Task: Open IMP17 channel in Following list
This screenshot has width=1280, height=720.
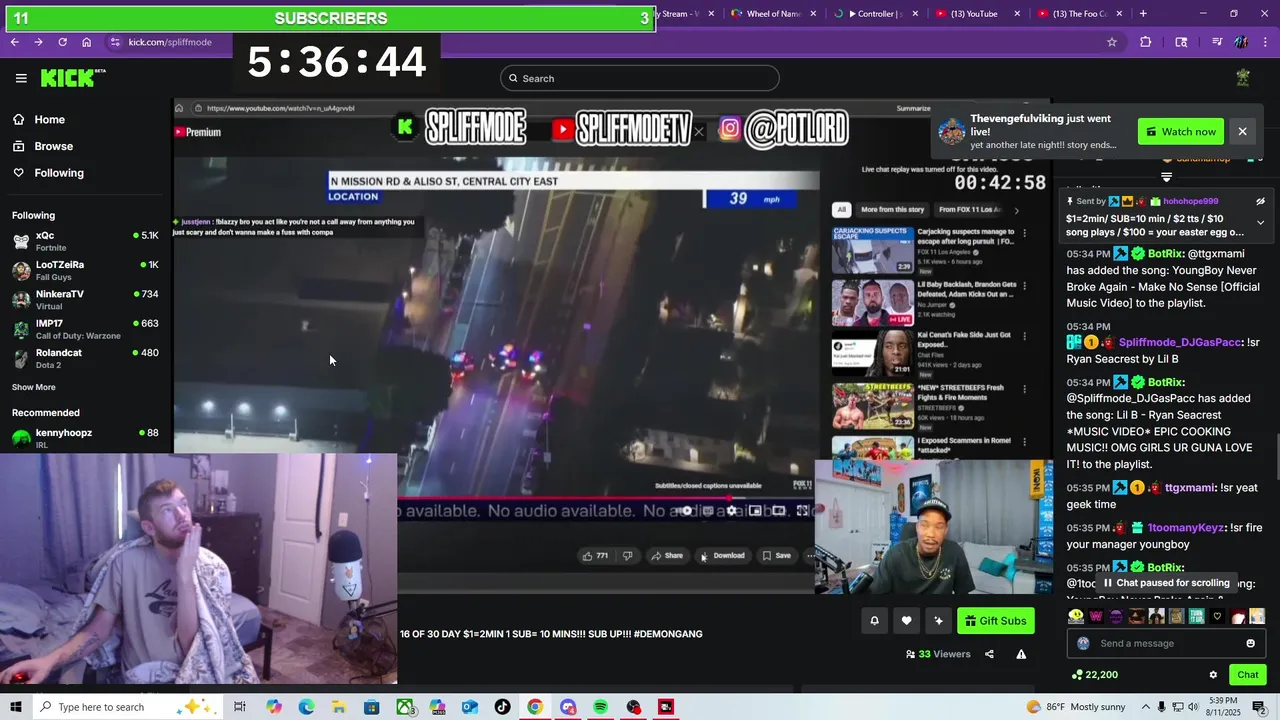Action: (x=85, y=329)
